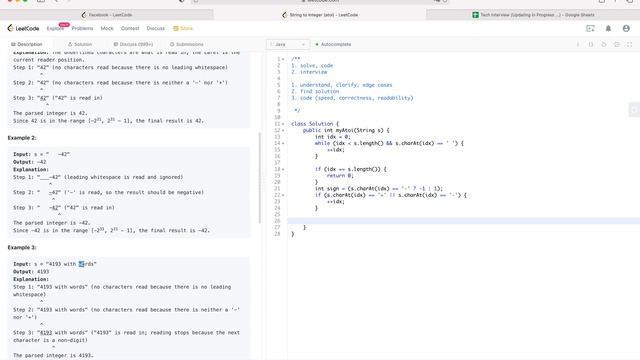Image resolution: width=640 pixels, height=360 pixels.
Task: Click the 'Example 3:' heading
Action: (x=22, y=248)
